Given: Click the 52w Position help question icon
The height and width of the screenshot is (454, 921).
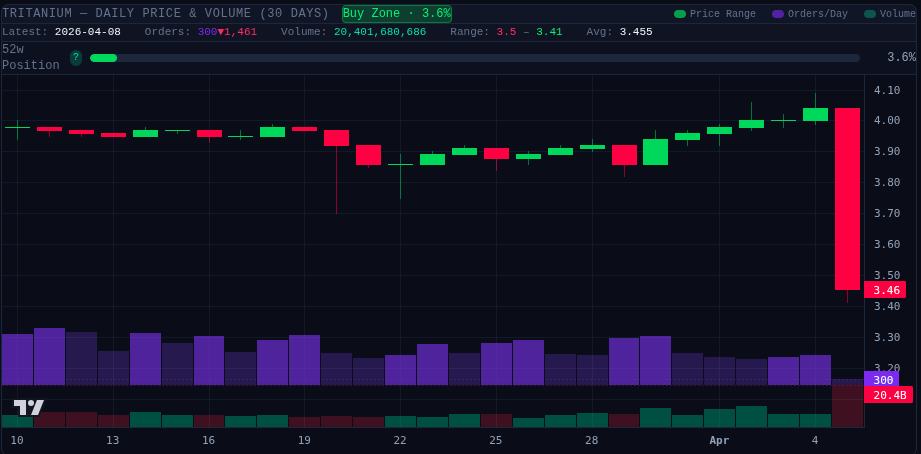Looking at the screenshot, I should 76,58.
